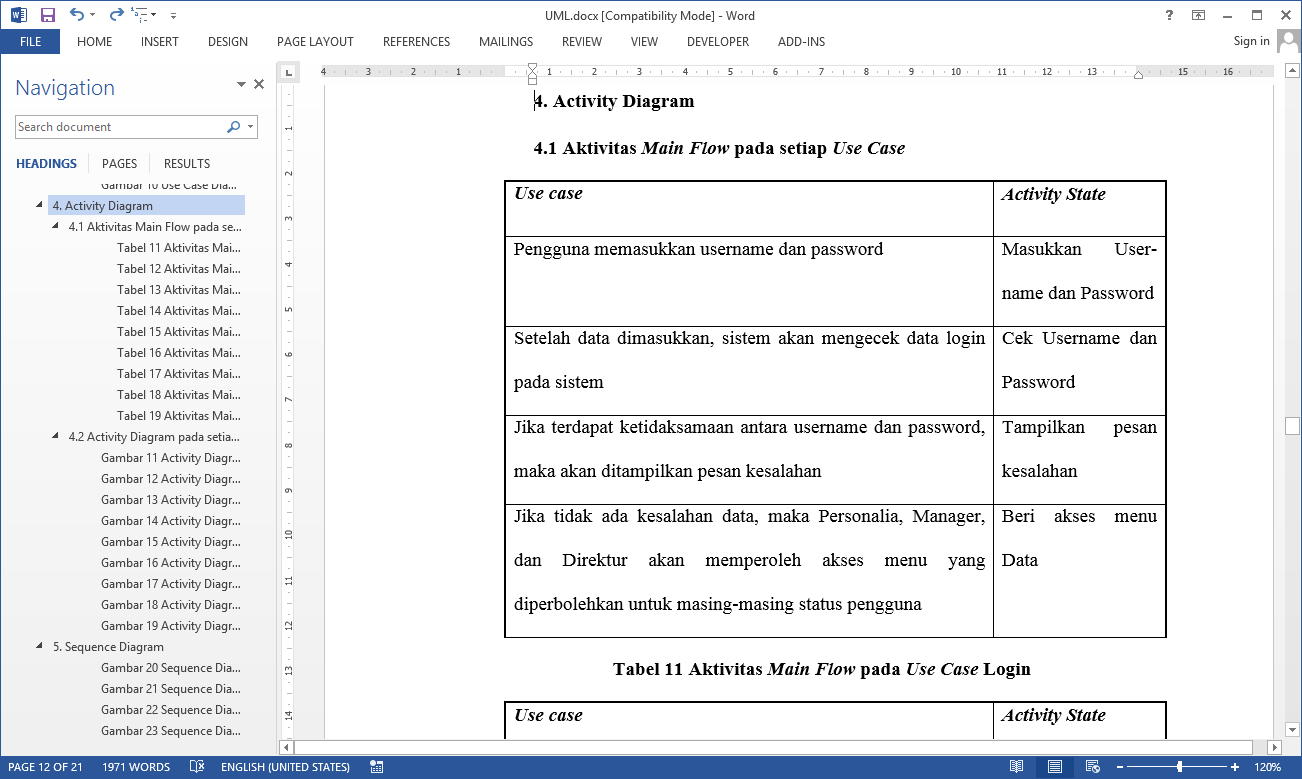Image resolution: width=1302 pixels, height=779 pixels.
Task: Open Ribbon Display Options
Action: [1198, 15]
